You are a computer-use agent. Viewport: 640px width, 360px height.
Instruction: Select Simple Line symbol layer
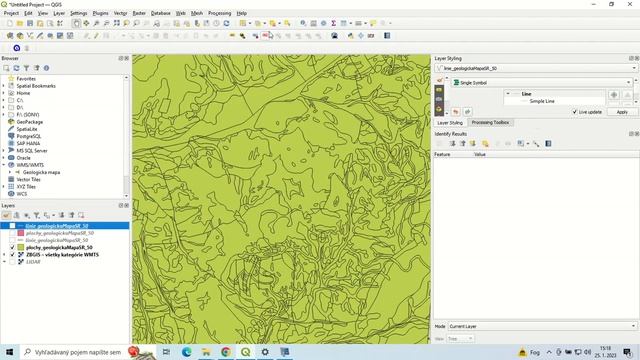pyautogui.click(x=542, y=101)
